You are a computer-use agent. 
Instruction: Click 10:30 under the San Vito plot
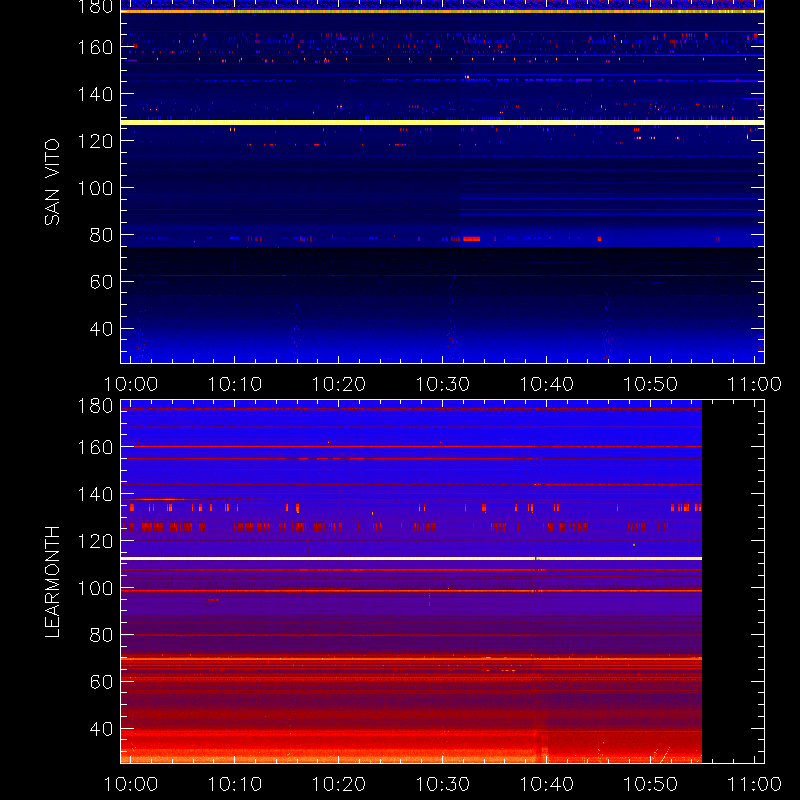click(x=442, y=384)
